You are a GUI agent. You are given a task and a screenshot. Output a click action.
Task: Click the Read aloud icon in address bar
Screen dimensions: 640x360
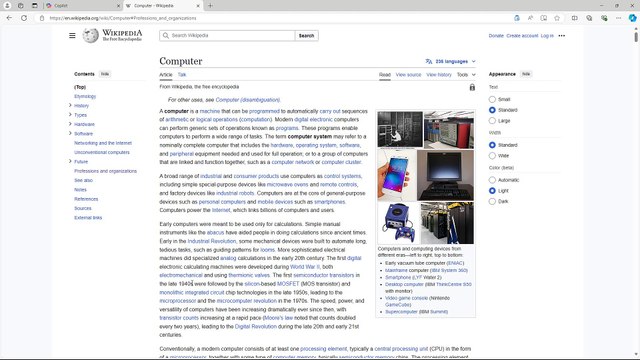coord(530,18)
